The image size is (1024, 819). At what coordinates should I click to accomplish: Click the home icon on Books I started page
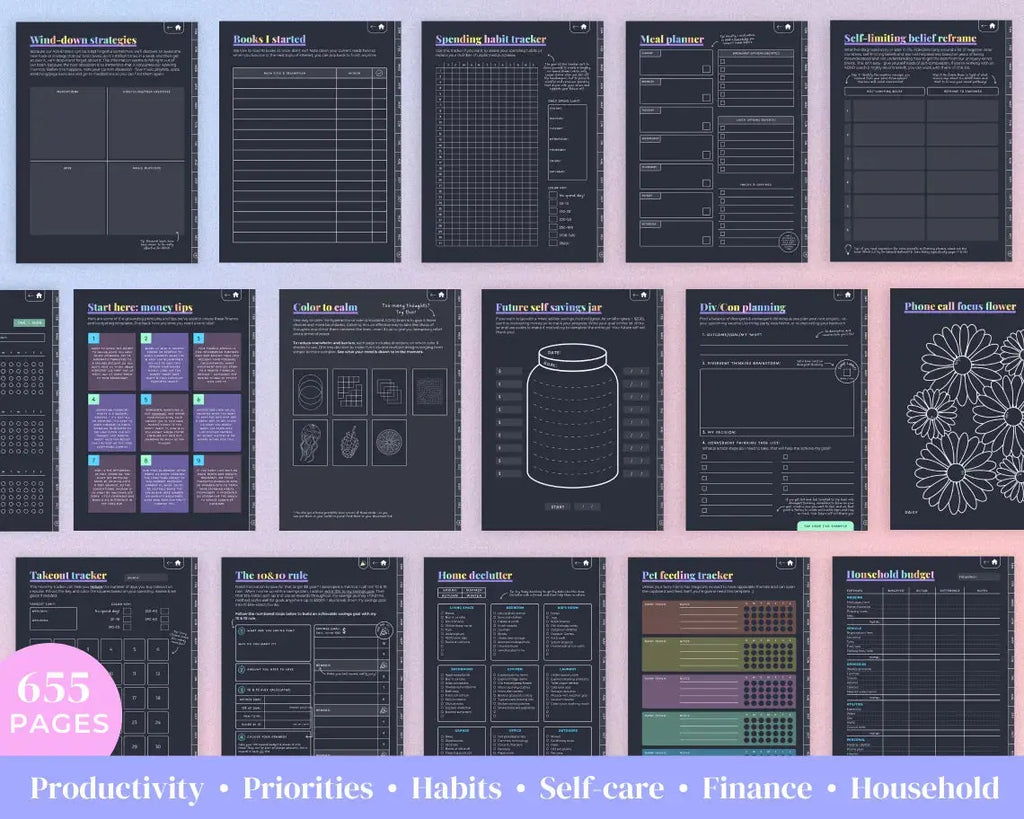[381, 27]
